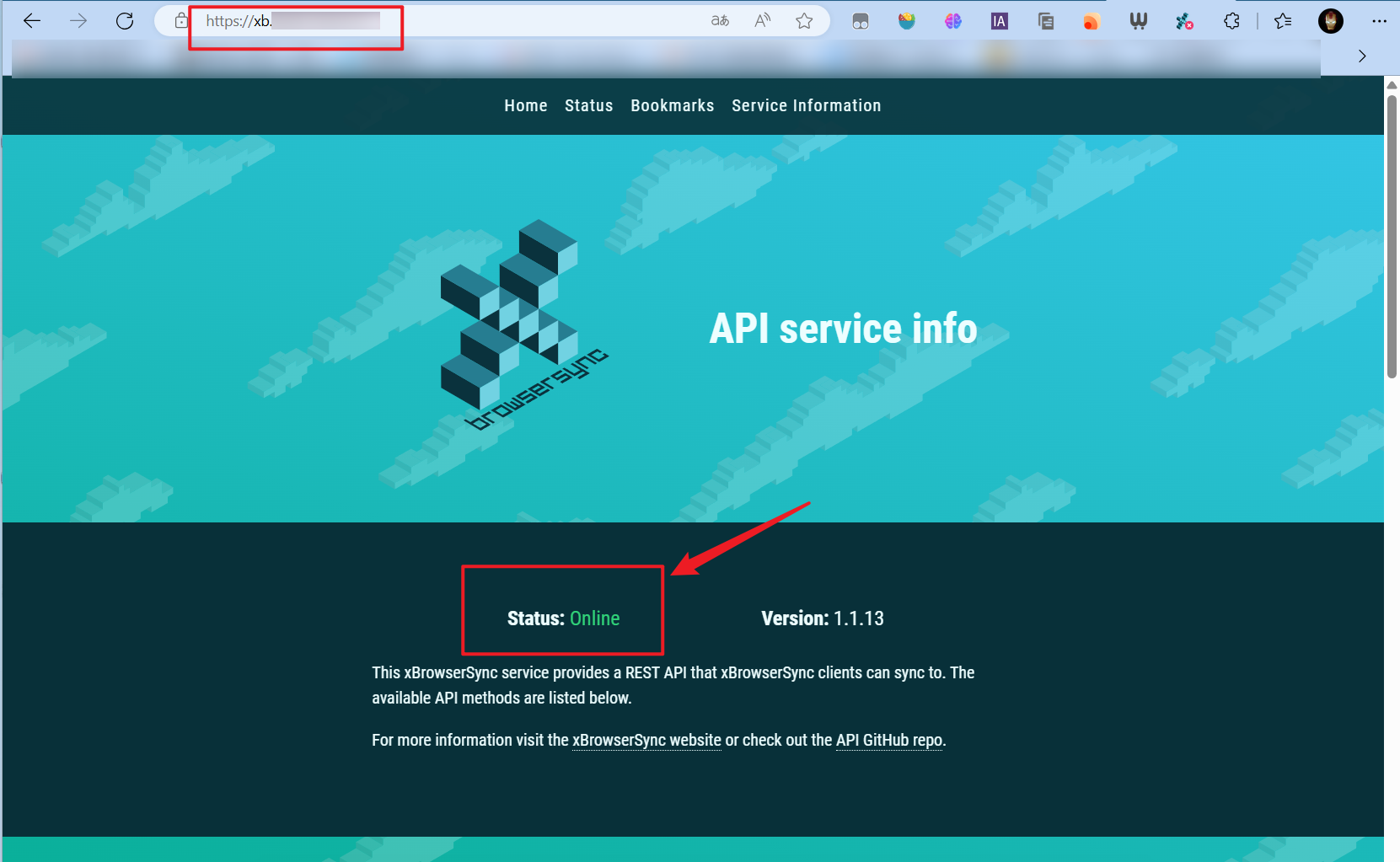Open the IA extension
1400x862 pixels.
point(1000,22)
